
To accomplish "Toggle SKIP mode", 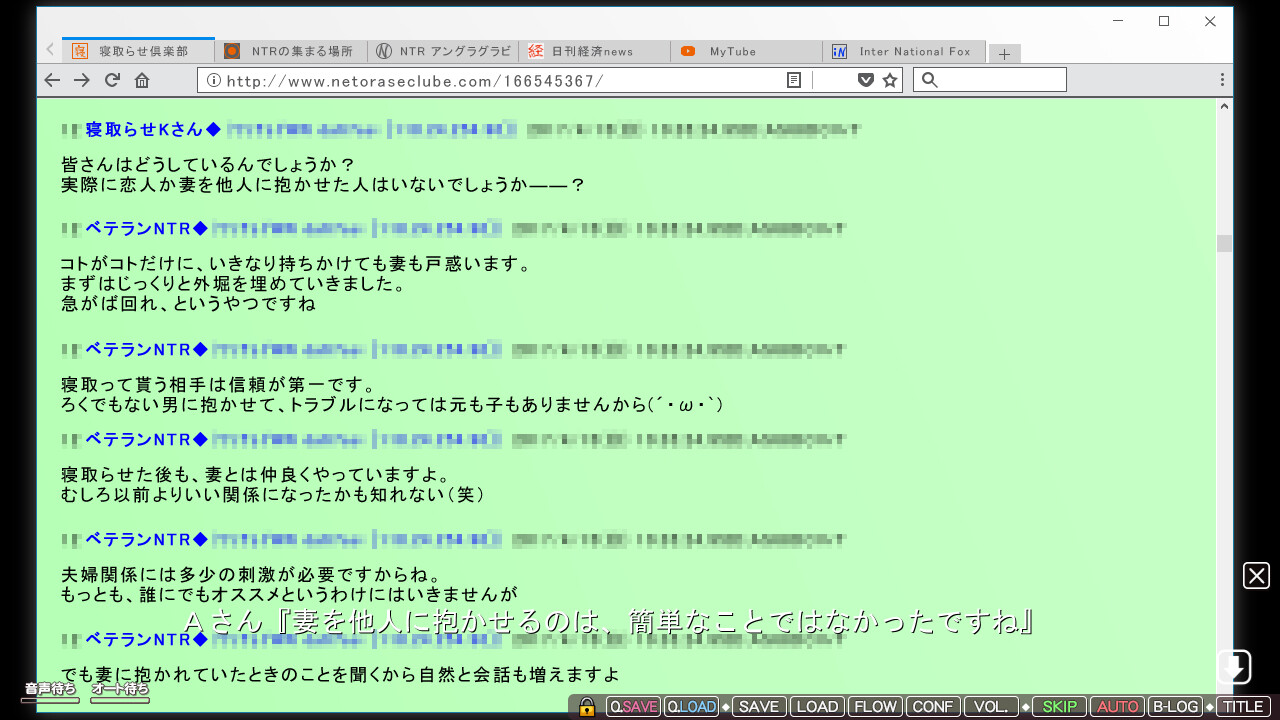I will [x=1059, y=707].
